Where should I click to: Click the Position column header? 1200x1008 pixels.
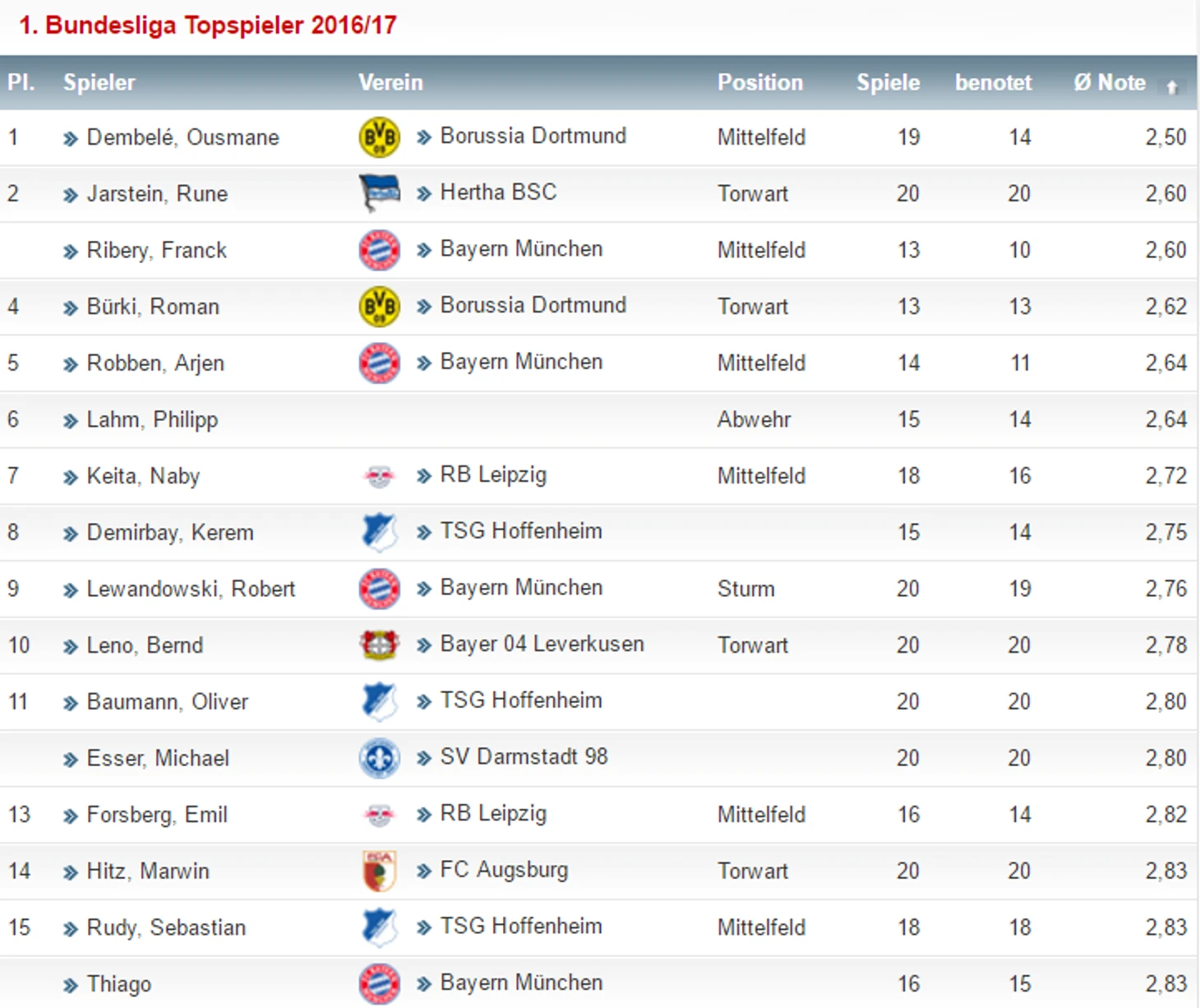tap(759, 82)
